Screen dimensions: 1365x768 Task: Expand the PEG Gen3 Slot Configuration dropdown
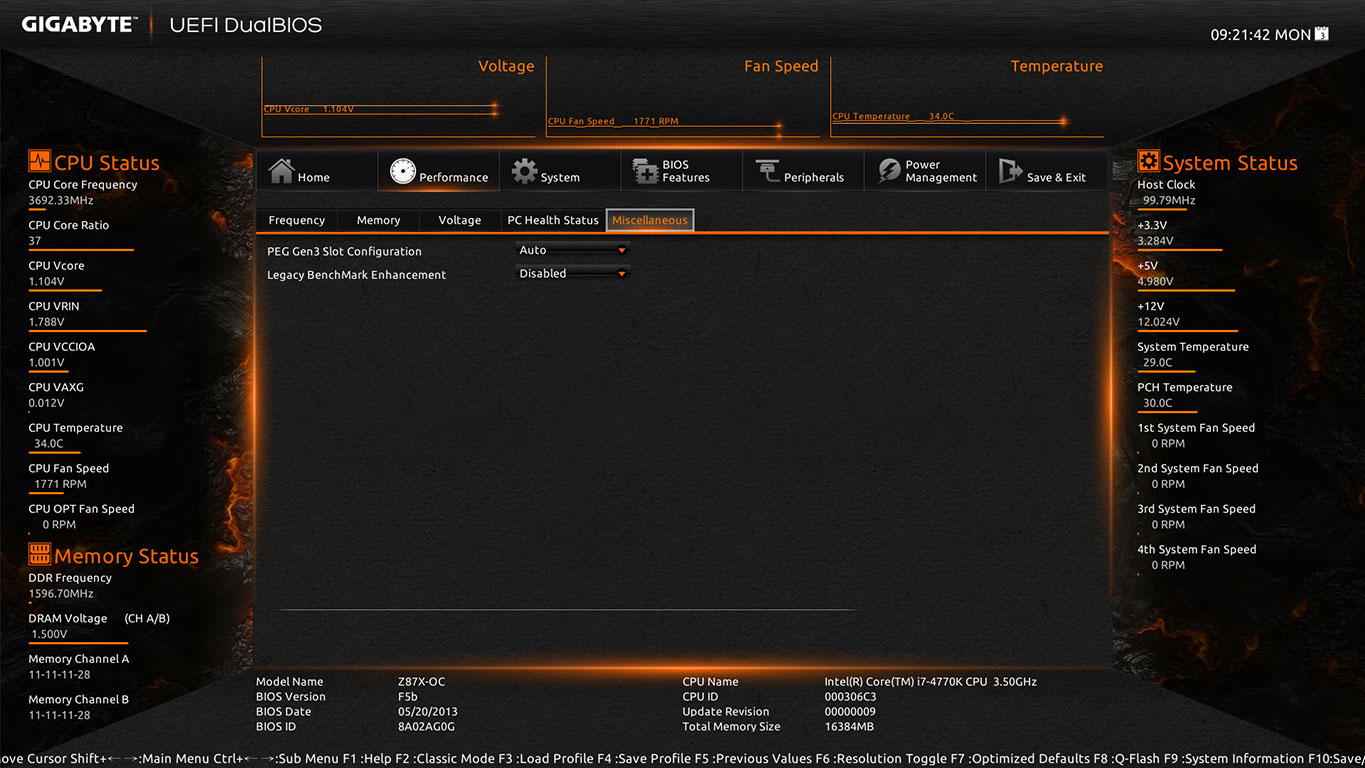[573, 250]
